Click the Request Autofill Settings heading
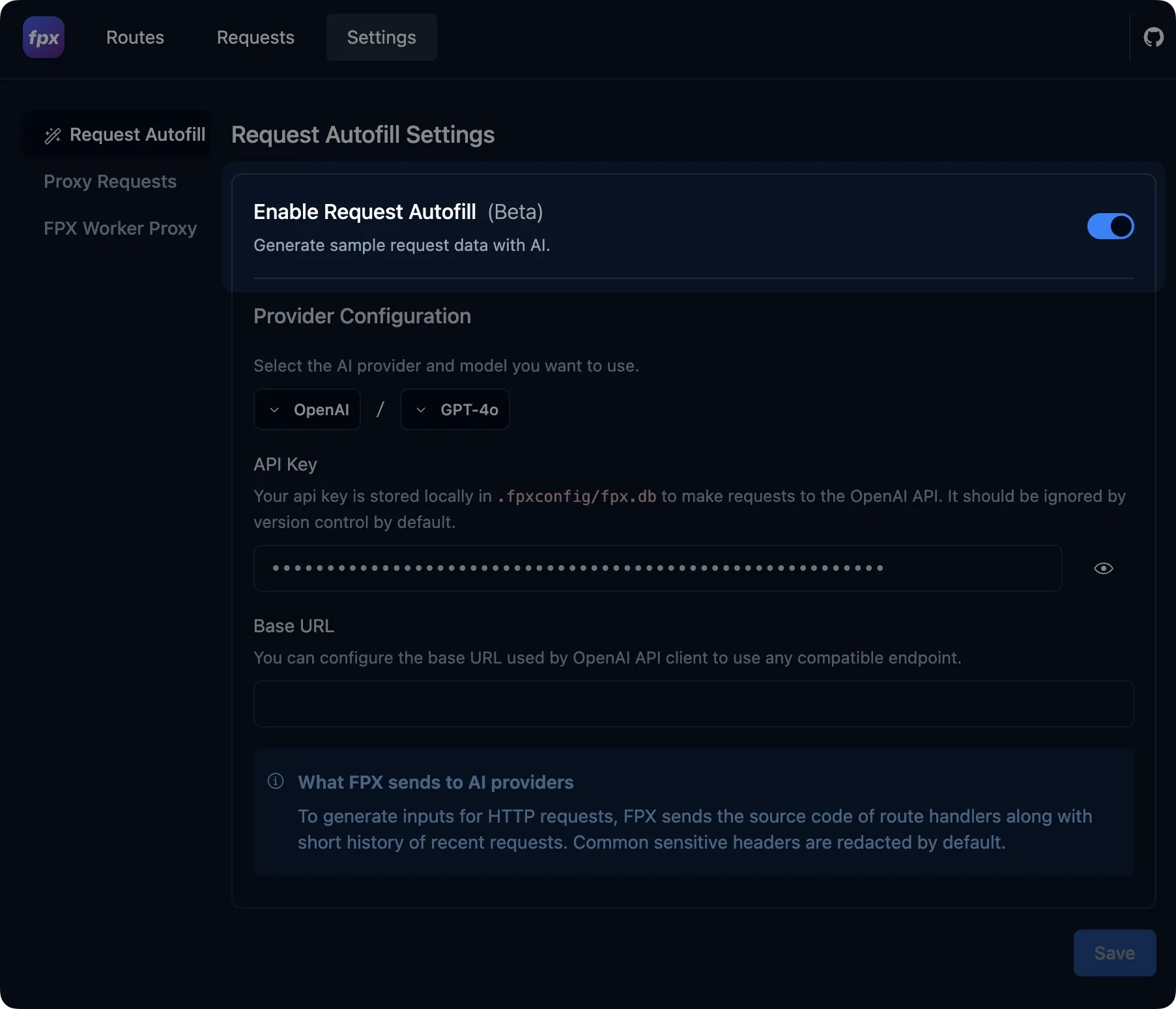Screen dimensions: 1176x1009 tap(363, 135)
